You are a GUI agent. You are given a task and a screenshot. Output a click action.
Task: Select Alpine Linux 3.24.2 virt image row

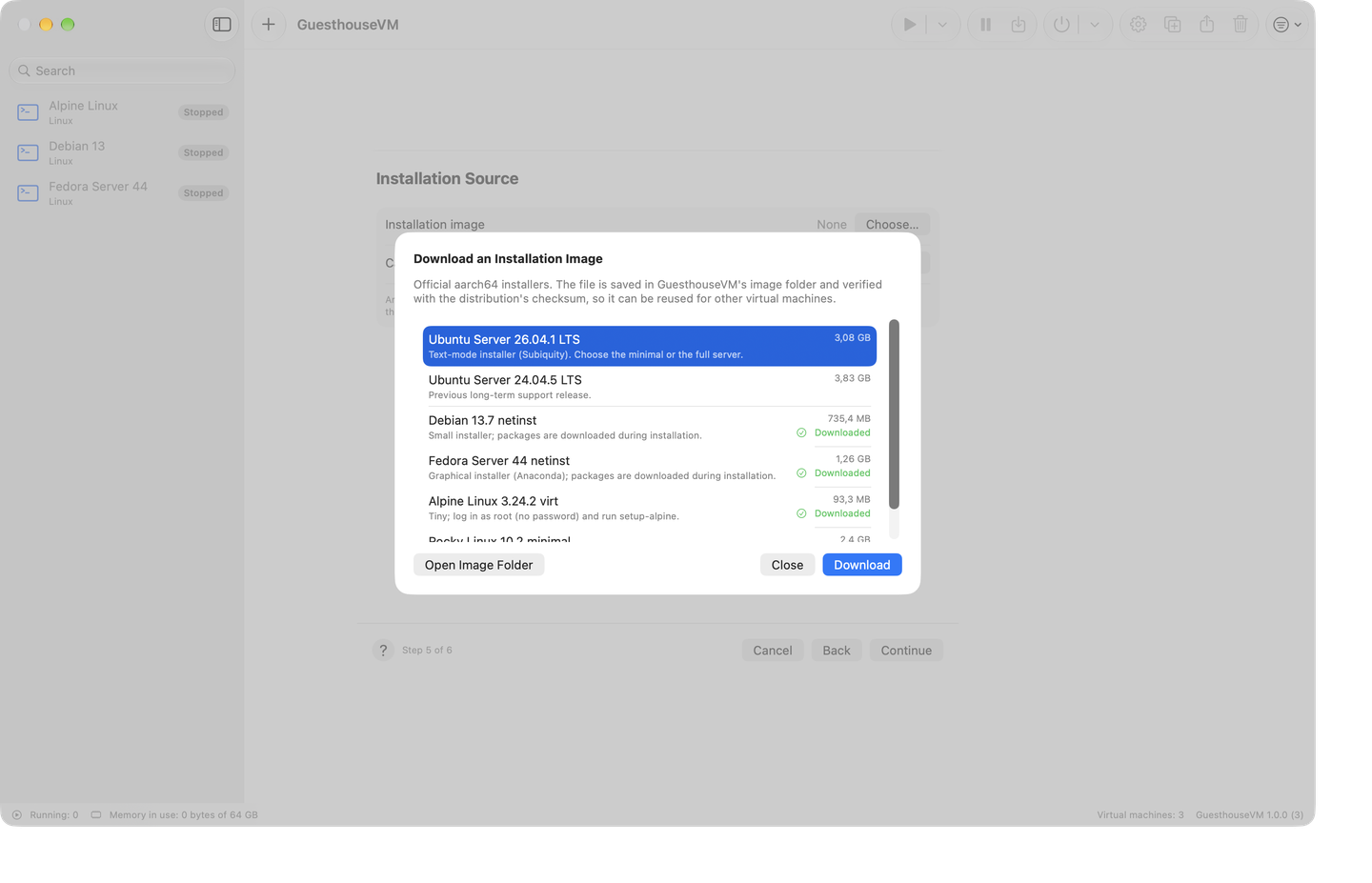(649, 508)
